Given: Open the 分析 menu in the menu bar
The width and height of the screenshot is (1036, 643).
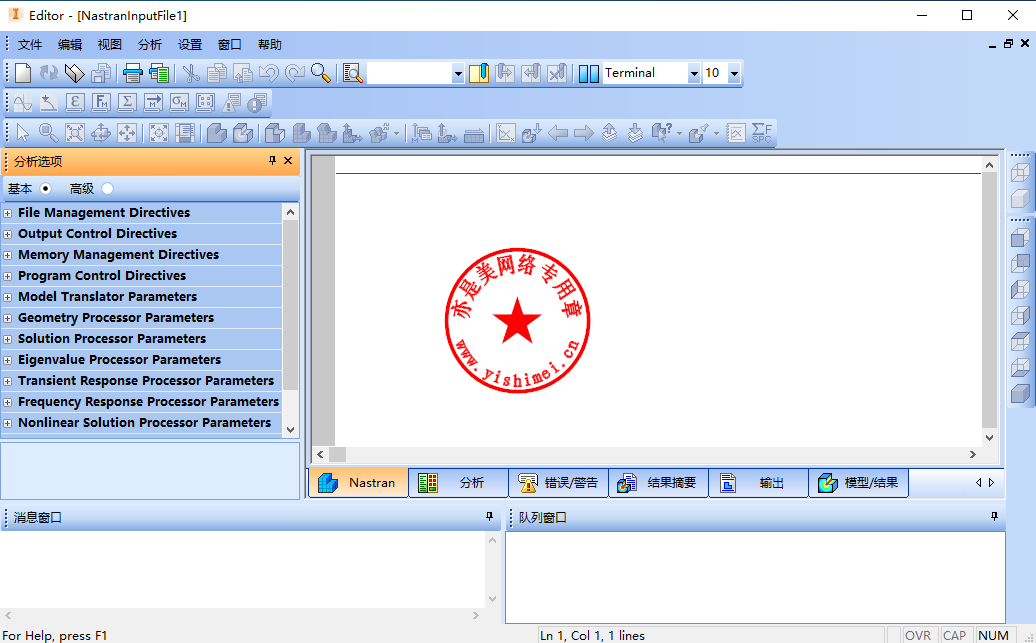Looking at the screenshot, I should pyautogui.click(x=150, y=44).
